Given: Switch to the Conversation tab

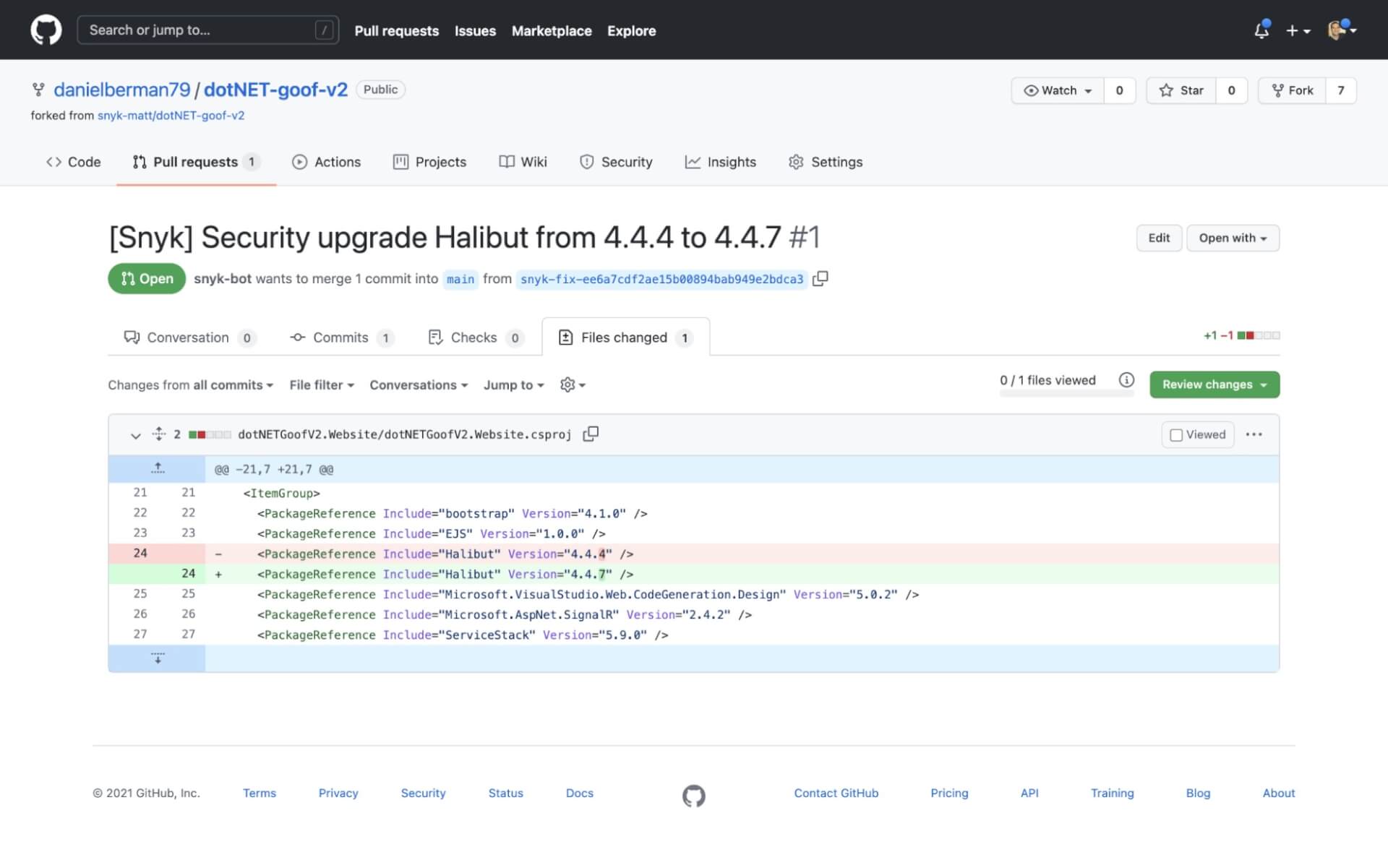Looking at the screenshot, I should tap(188, 338).
